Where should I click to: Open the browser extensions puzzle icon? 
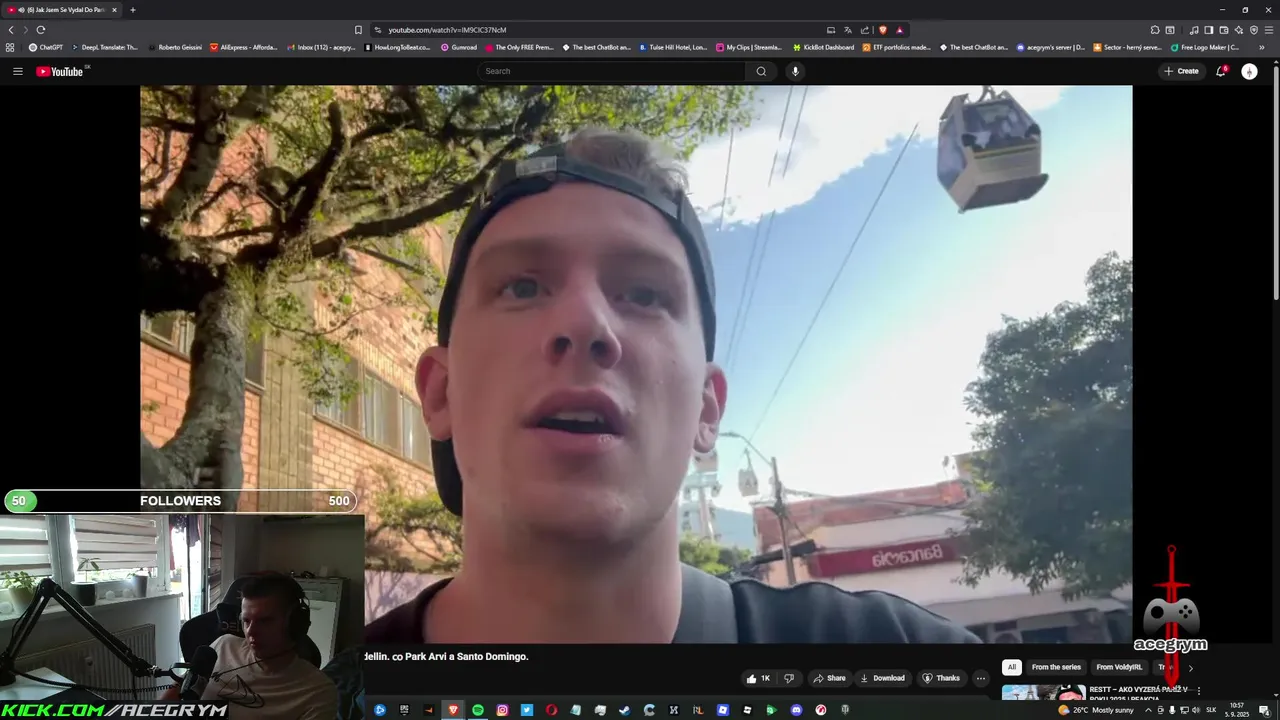coord(1155,30)
